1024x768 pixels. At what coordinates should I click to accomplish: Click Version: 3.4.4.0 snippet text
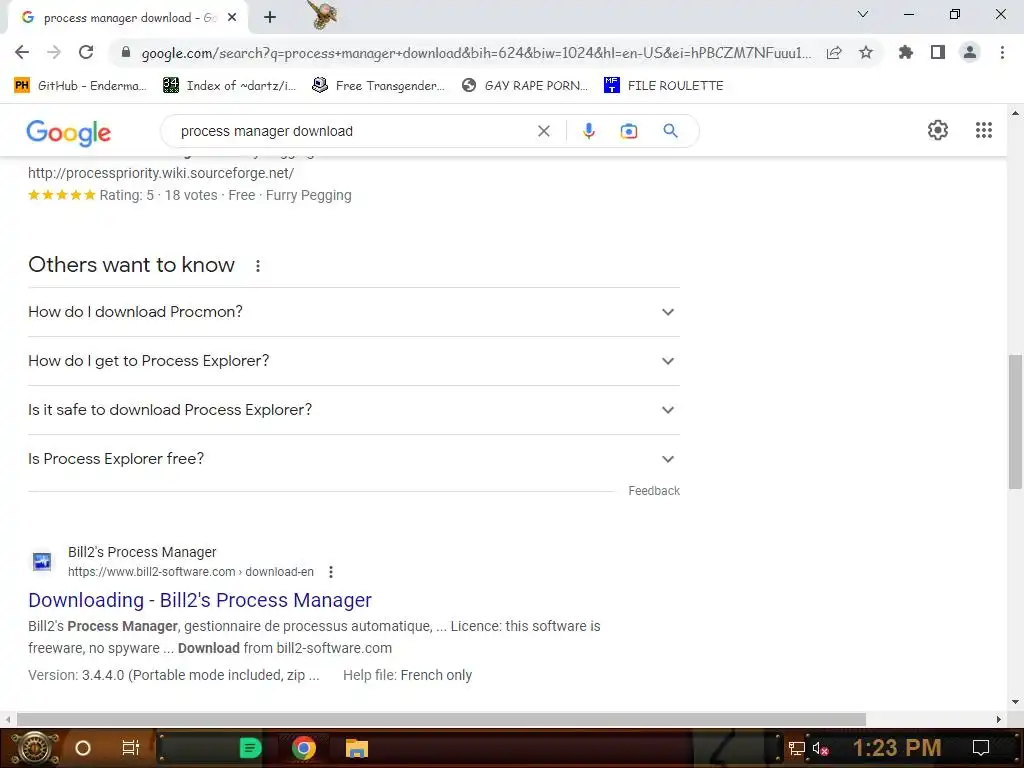[x=174, y=675]
